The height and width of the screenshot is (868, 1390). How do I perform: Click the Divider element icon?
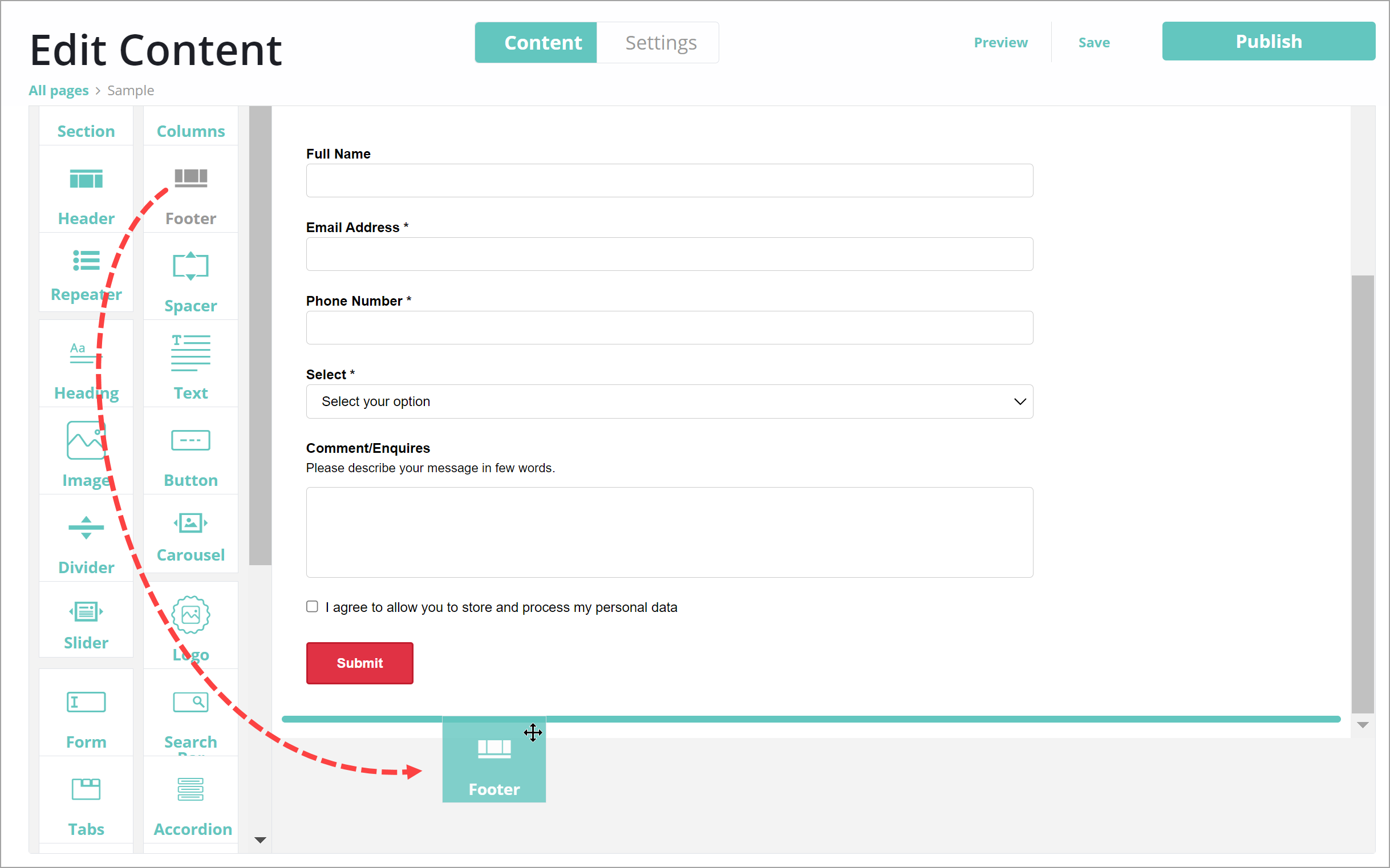[86, 528]
